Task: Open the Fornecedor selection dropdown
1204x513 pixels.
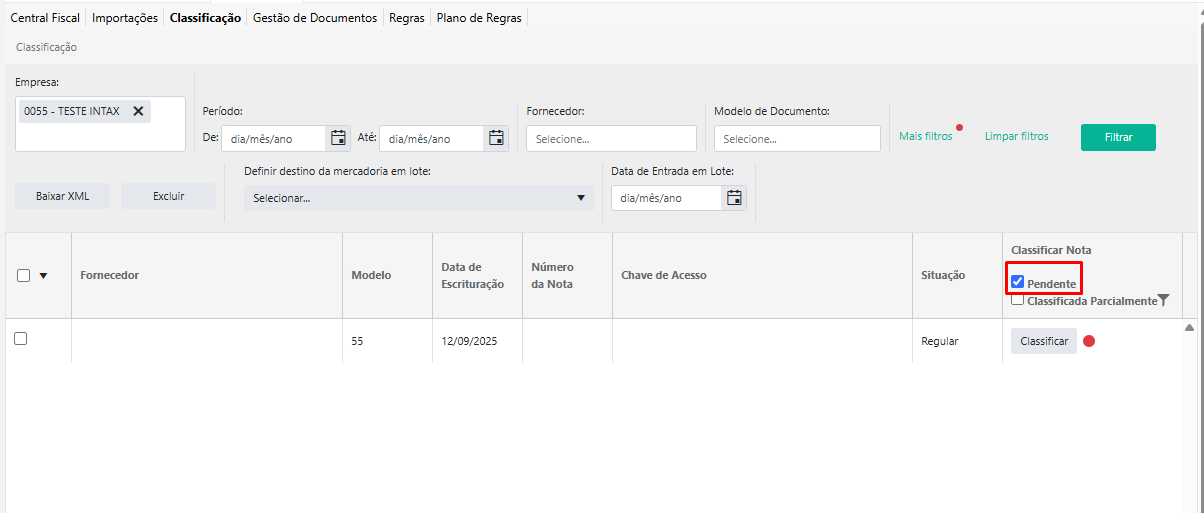Action: coord(611,139)
